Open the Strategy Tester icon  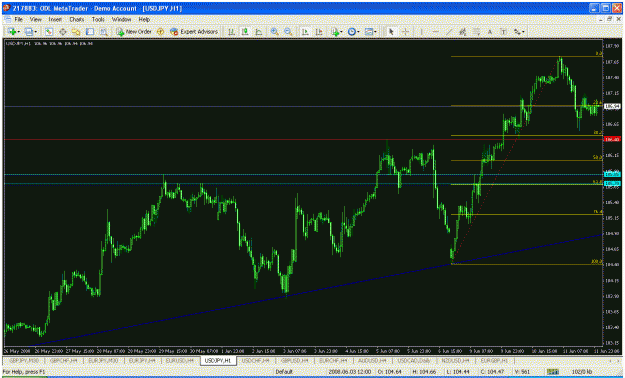click(104, 32)
